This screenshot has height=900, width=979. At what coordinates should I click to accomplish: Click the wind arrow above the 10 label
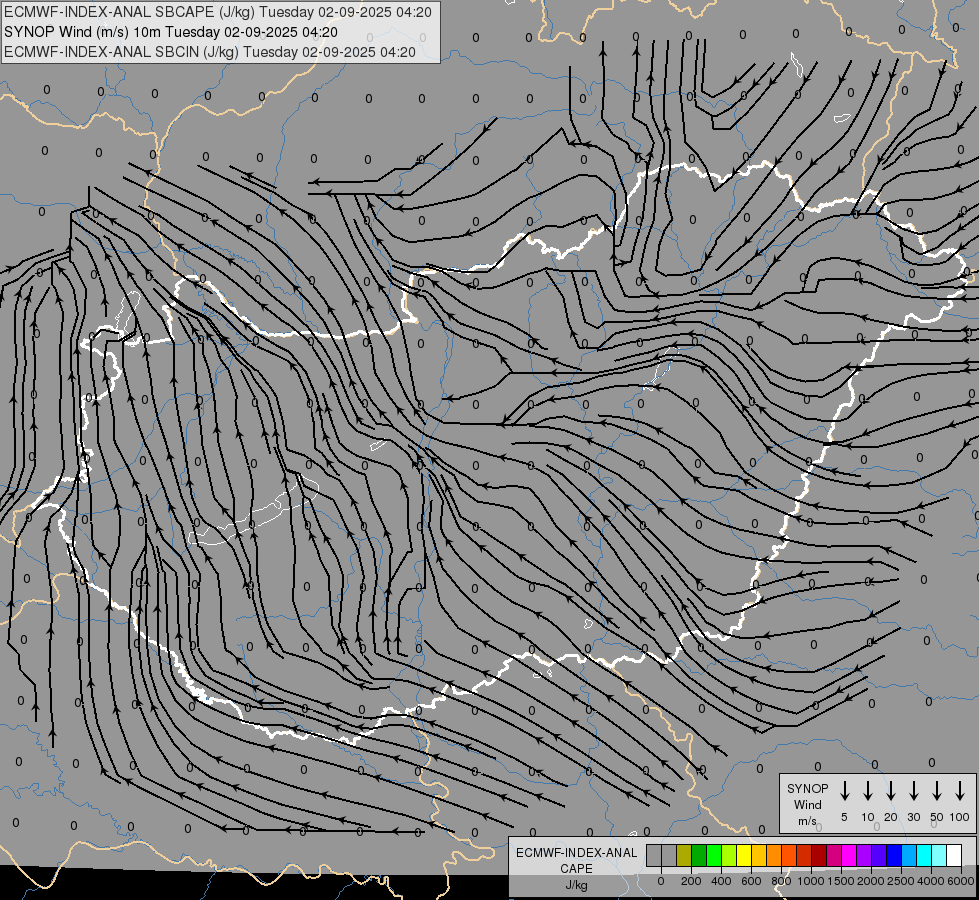(x=868, y=791)
